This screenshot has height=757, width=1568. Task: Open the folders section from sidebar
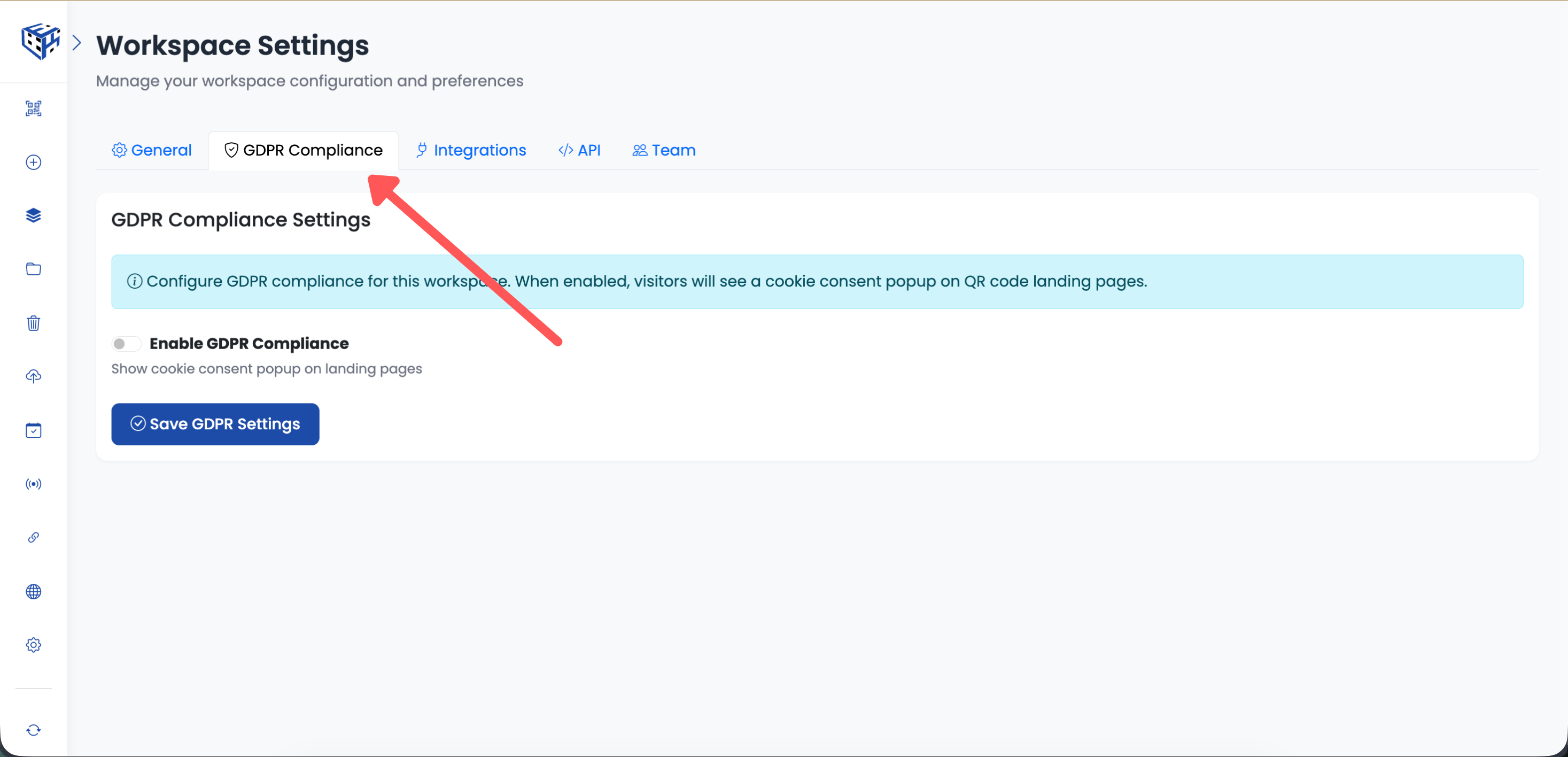[x=34, y=268]
